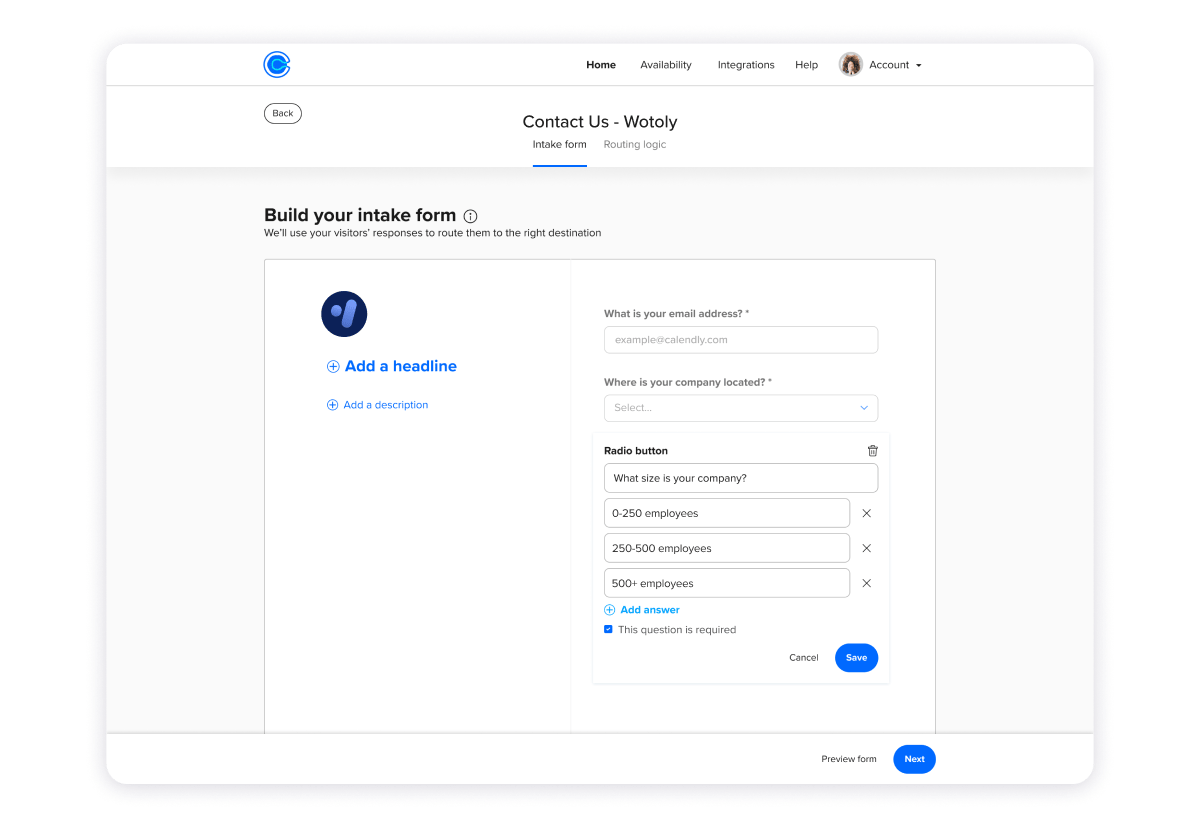Edit the 250-500 employees answer field
The image size is (1200, 817).
click(x=727, y=548)
